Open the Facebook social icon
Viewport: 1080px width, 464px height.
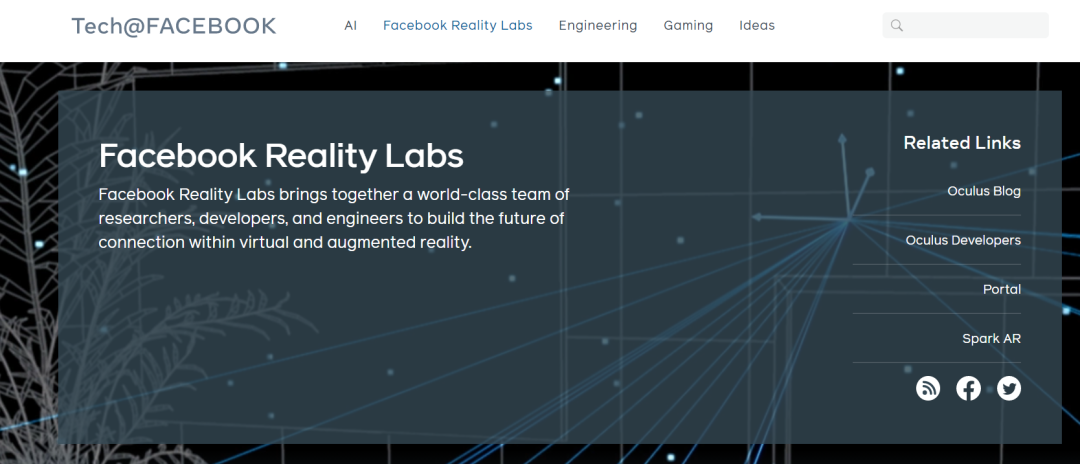click(x=968, y=388)
